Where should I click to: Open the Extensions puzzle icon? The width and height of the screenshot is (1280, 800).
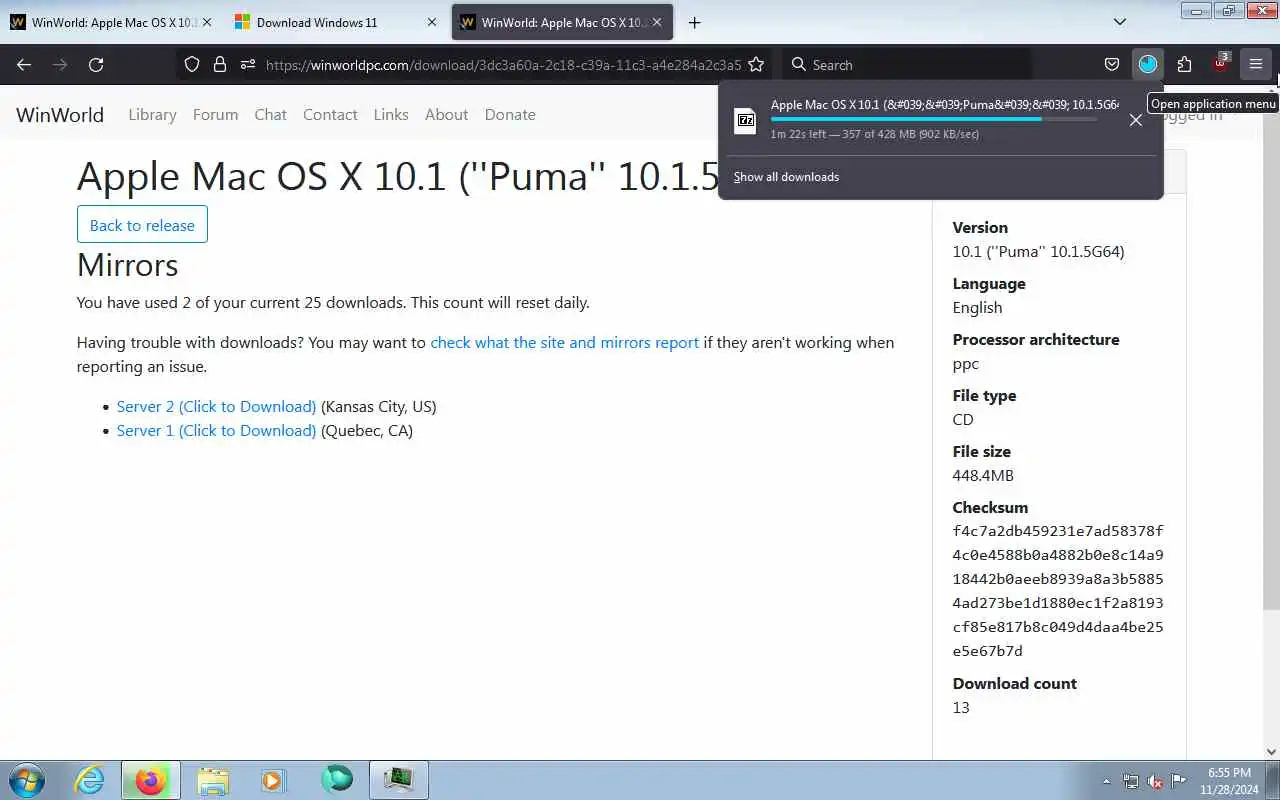[x=1184, y=64]
